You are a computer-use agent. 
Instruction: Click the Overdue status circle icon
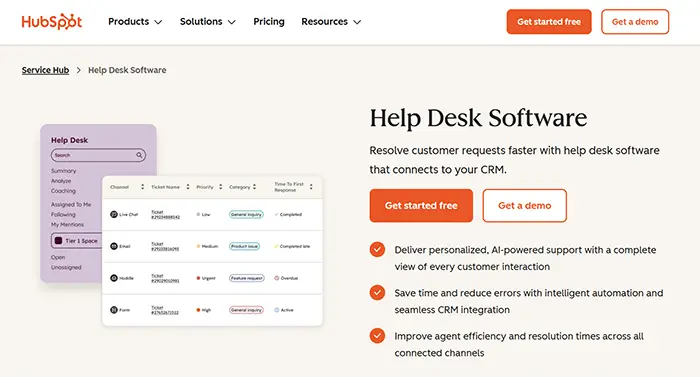[276, 278]
